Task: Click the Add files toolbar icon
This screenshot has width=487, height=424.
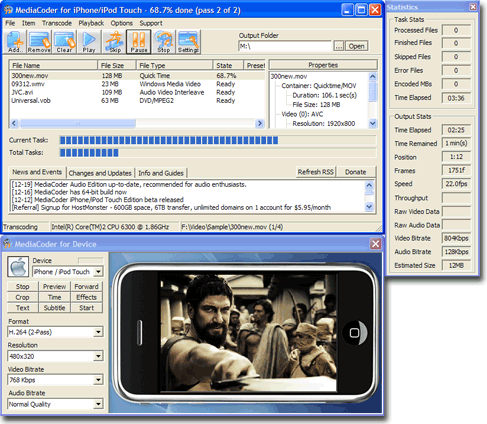Action: [16, 42]
